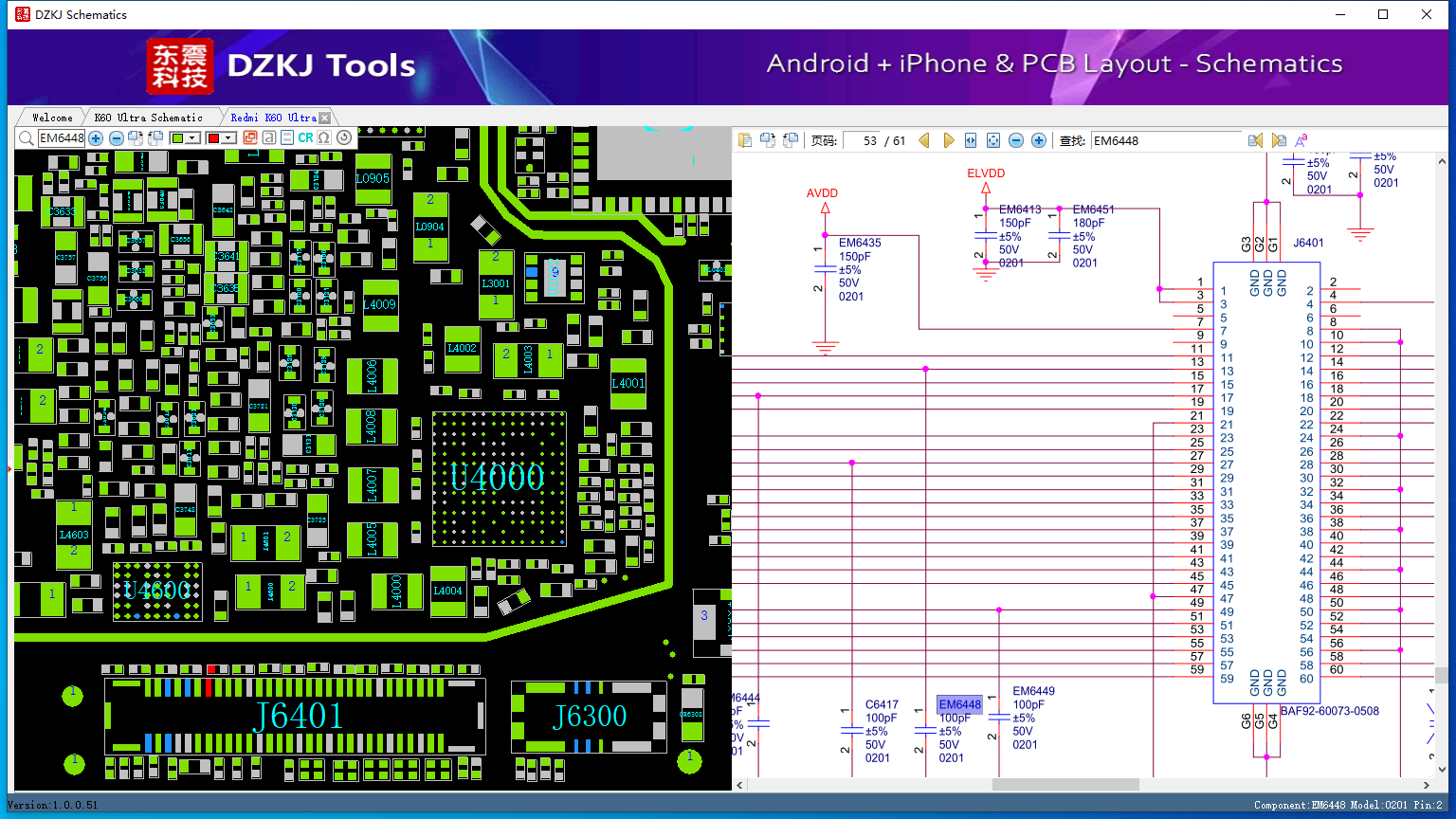The width and height of the screenshot is (1456, 819).
Task: Select the J6401 connector on the PCB
Action: (x=297, y=716)
